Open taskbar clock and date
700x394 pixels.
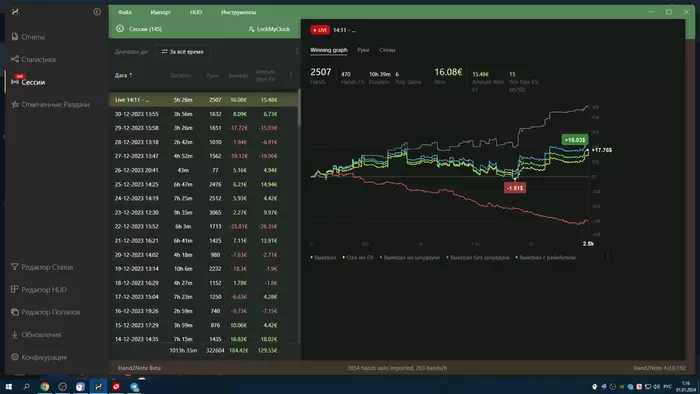point(685,386)
